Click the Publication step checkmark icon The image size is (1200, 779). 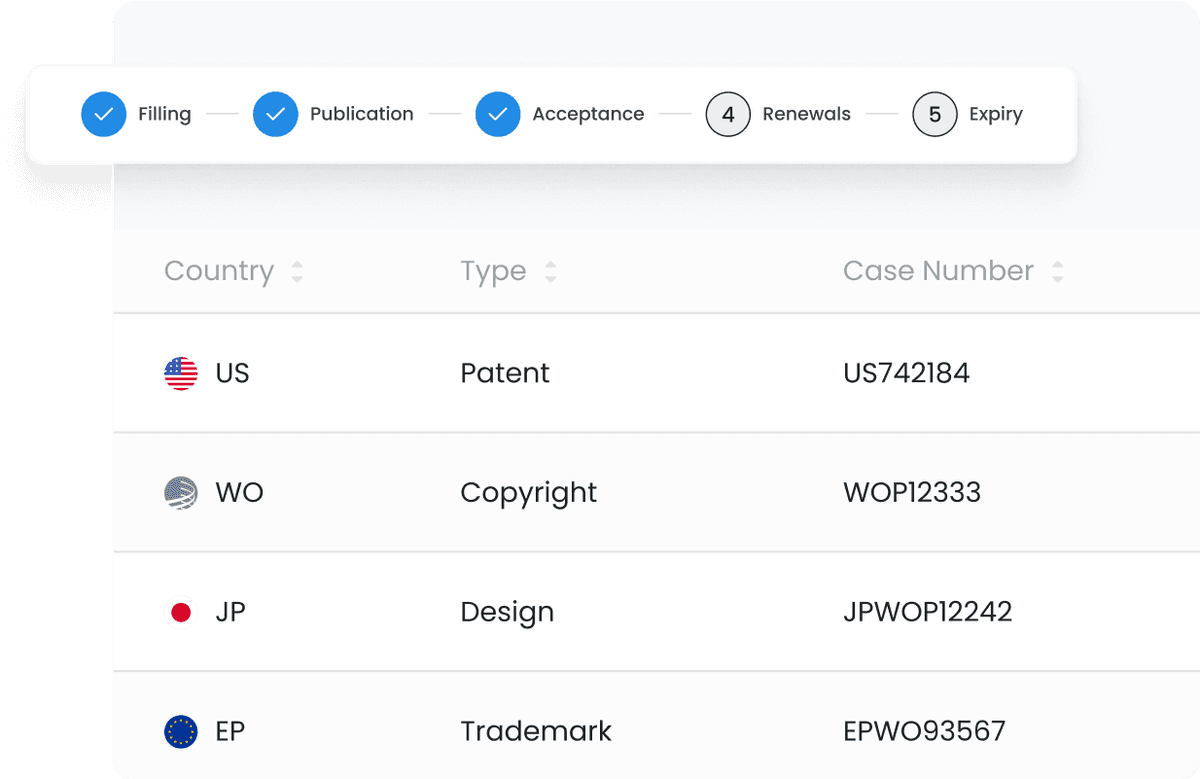click(x=276, y=114)
